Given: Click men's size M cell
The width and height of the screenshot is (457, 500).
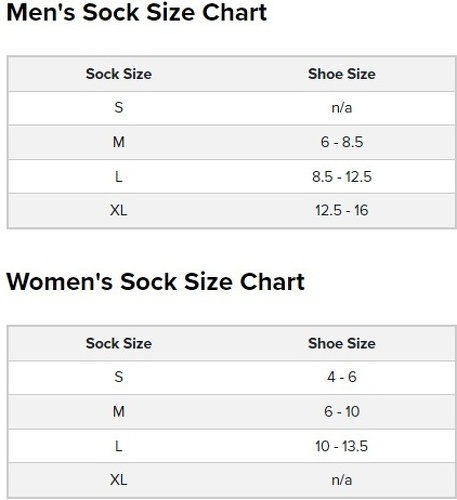Looking at the screenshot, I should click(x=119, y=142).
